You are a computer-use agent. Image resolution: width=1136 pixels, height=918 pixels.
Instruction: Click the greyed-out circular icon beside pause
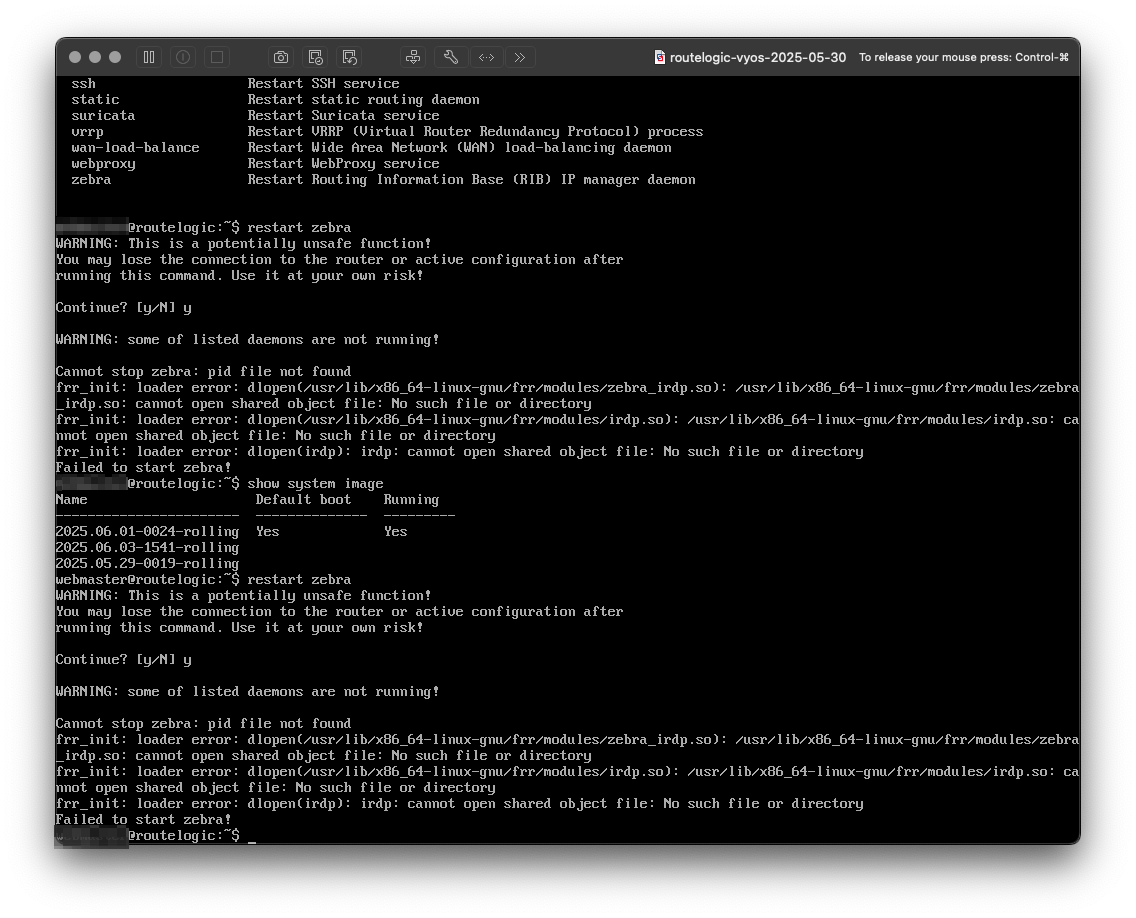tap(183, 57)
